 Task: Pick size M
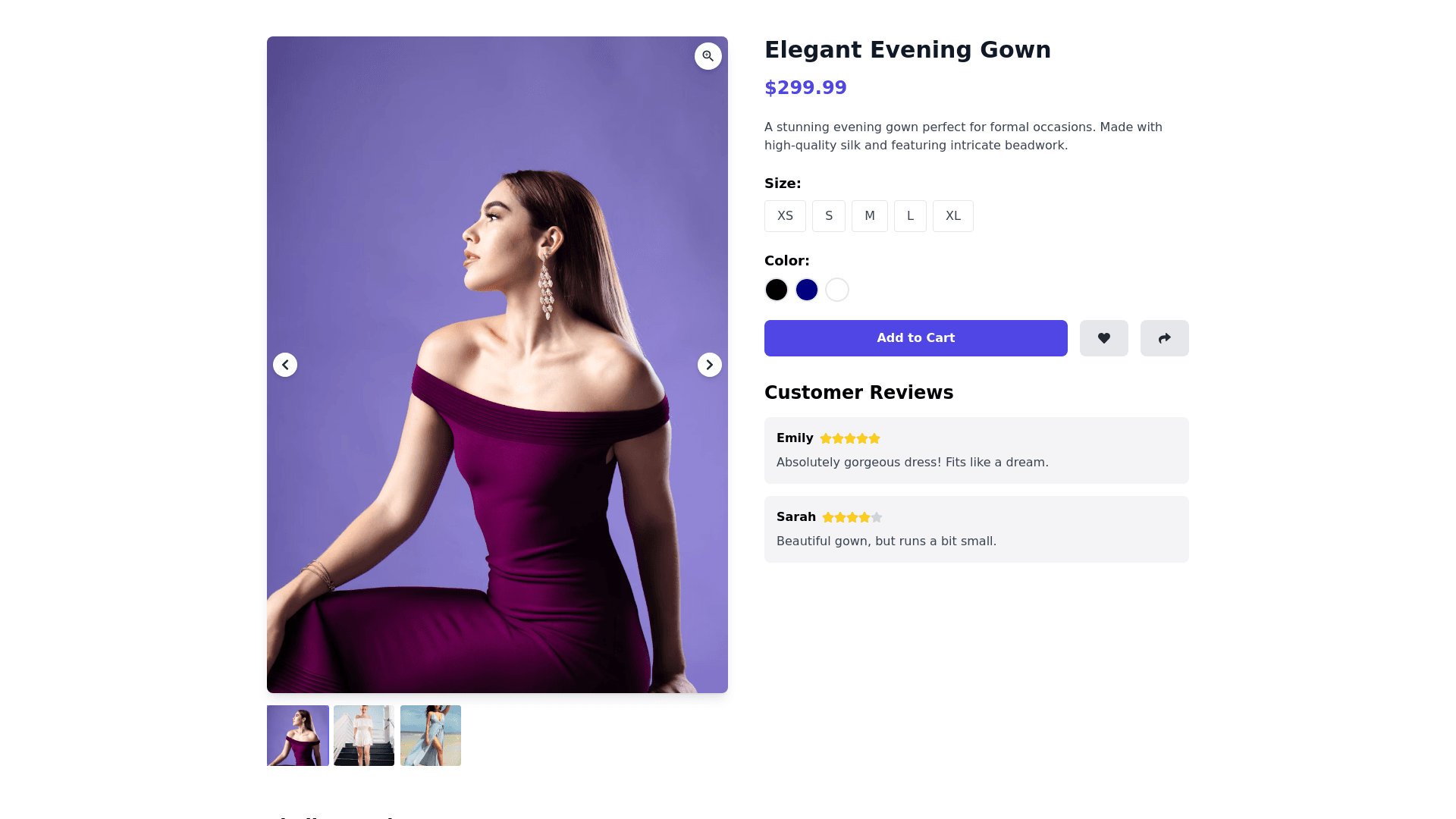click(x=870, y=216)
